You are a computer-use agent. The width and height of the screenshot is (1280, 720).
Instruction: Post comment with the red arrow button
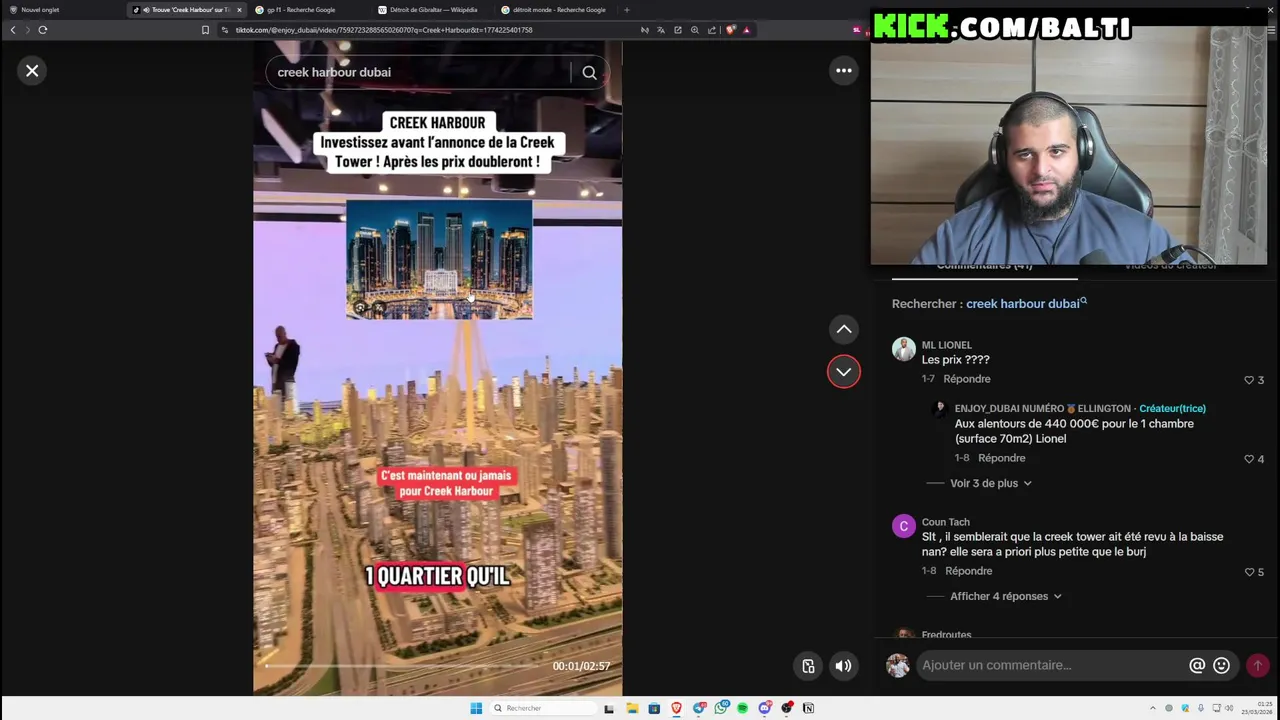coord(1257,665)
